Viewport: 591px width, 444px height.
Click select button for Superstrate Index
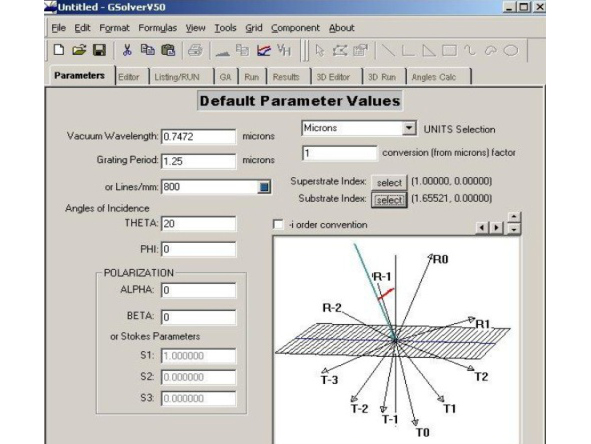(389, 183)
